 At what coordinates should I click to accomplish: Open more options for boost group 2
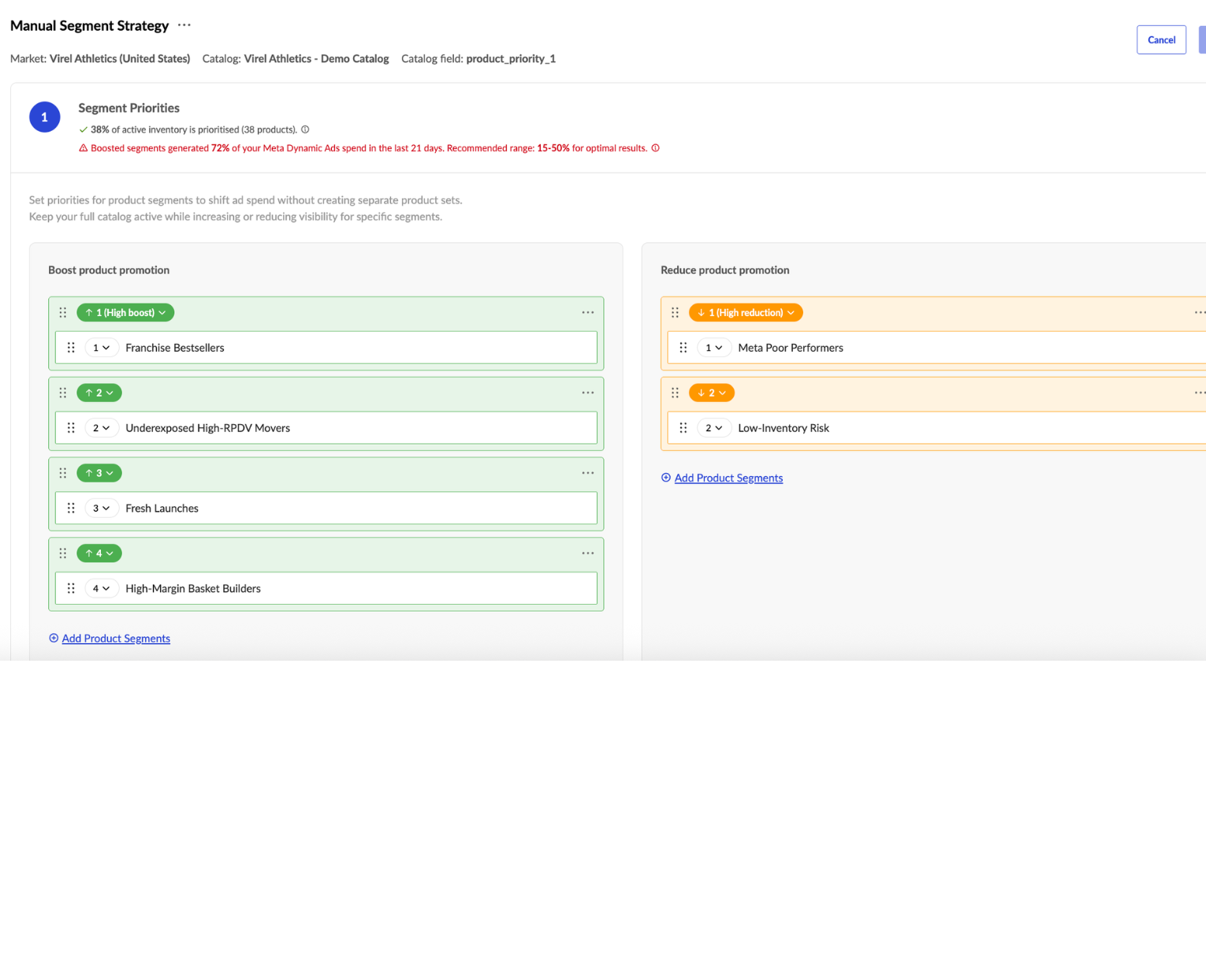click(588, 393)
